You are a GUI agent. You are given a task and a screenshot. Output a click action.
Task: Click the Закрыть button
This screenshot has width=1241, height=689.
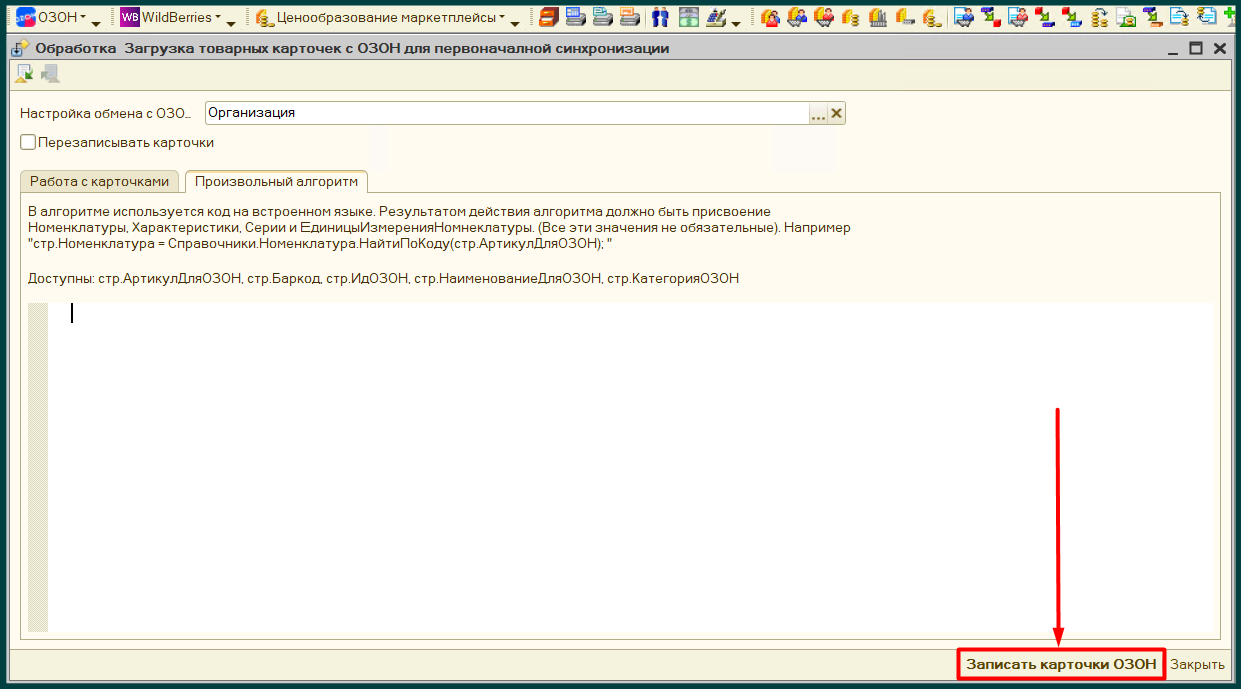(1197, 664)
